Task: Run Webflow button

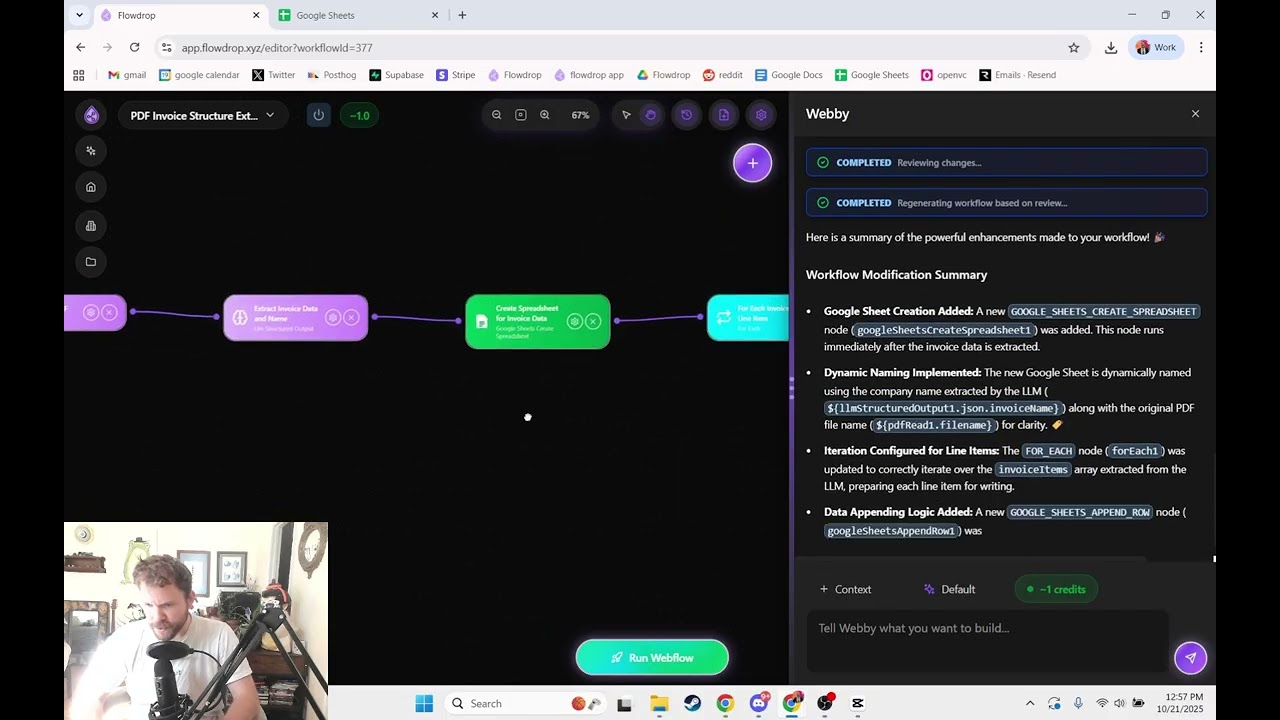Action: pyautogui.click(x=652, y=658)
